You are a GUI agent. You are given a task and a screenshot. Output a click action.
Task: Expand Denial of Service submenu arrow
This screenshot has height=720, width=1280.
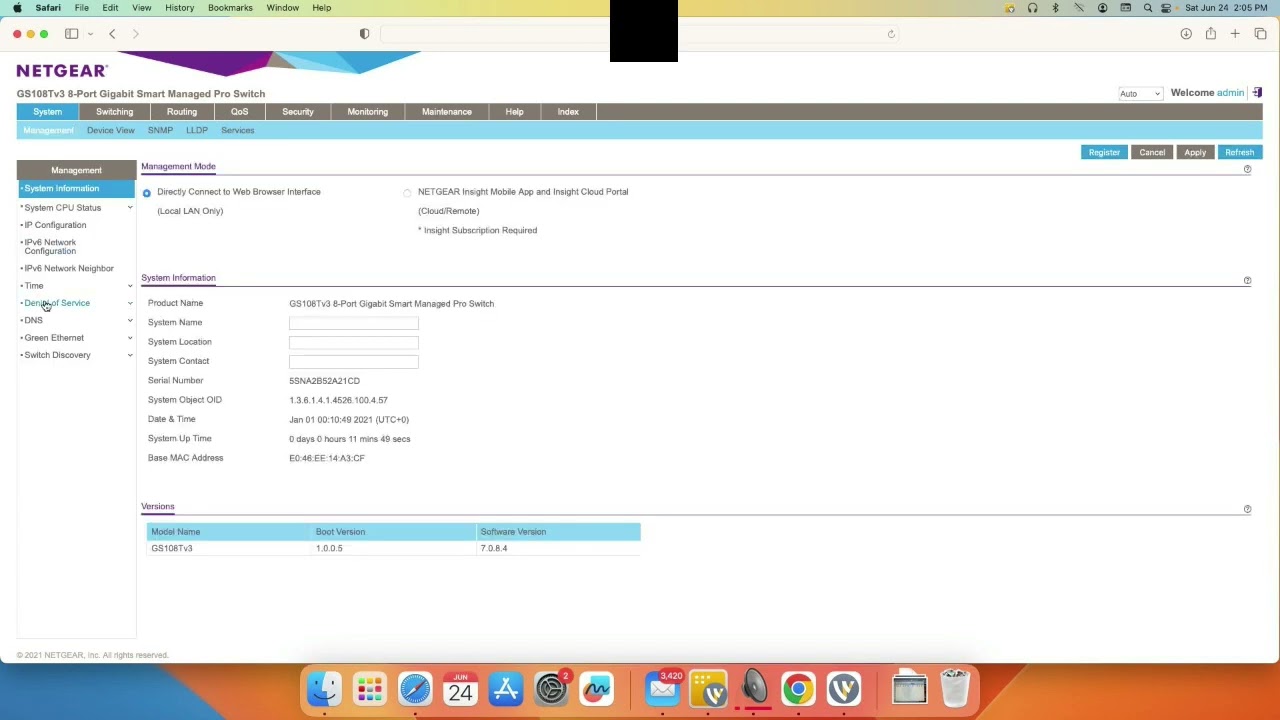130,303
